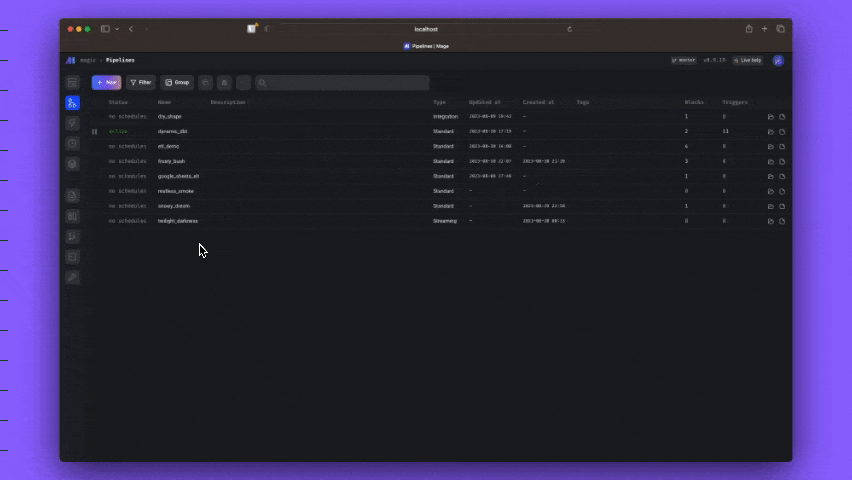Open logs icon for google_sheets_elt row
The image size is (852, 480).
point(782,177)
